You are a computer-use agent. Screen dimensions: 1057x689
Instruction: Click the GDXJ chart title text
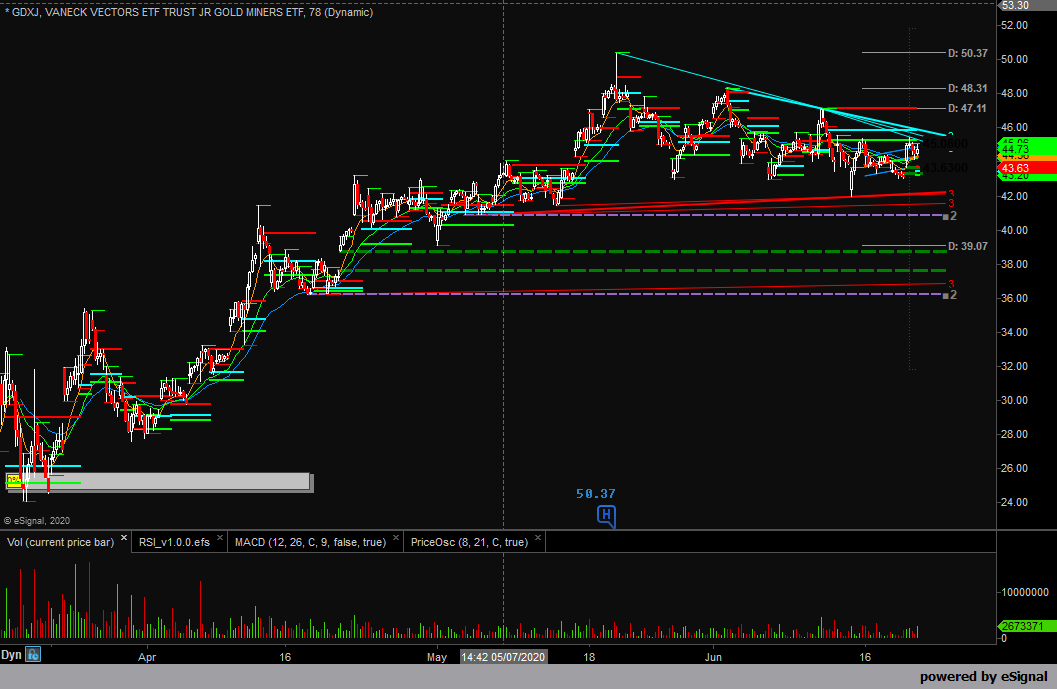(188, 12)
